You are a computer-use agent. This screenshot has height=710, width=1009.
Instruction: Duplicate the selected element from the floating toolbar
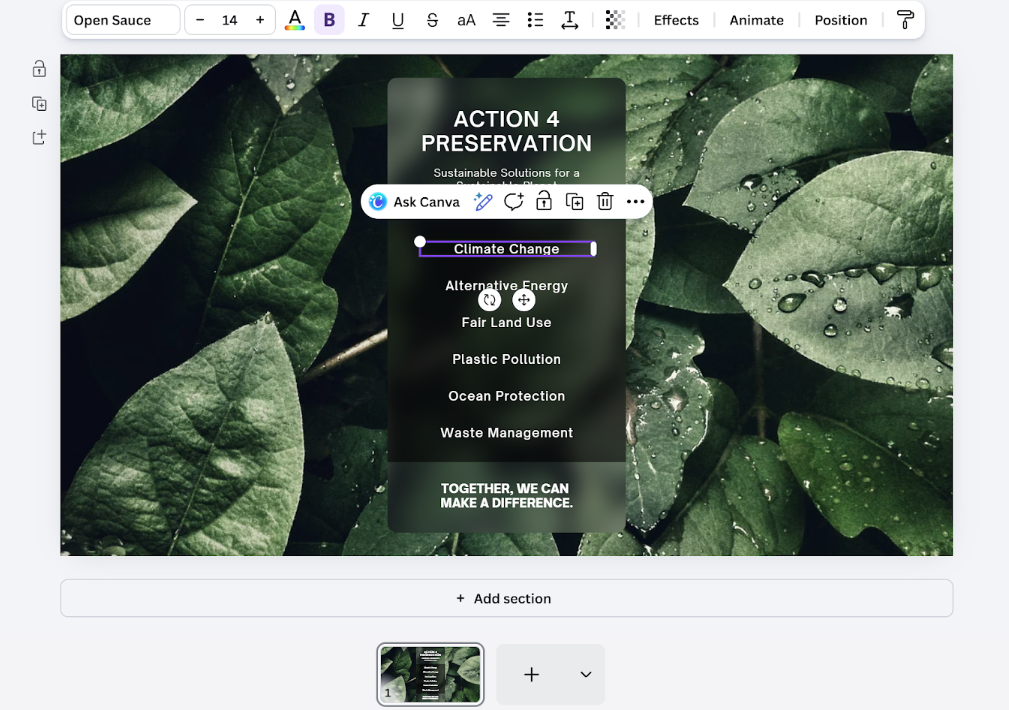click(575, 202)
